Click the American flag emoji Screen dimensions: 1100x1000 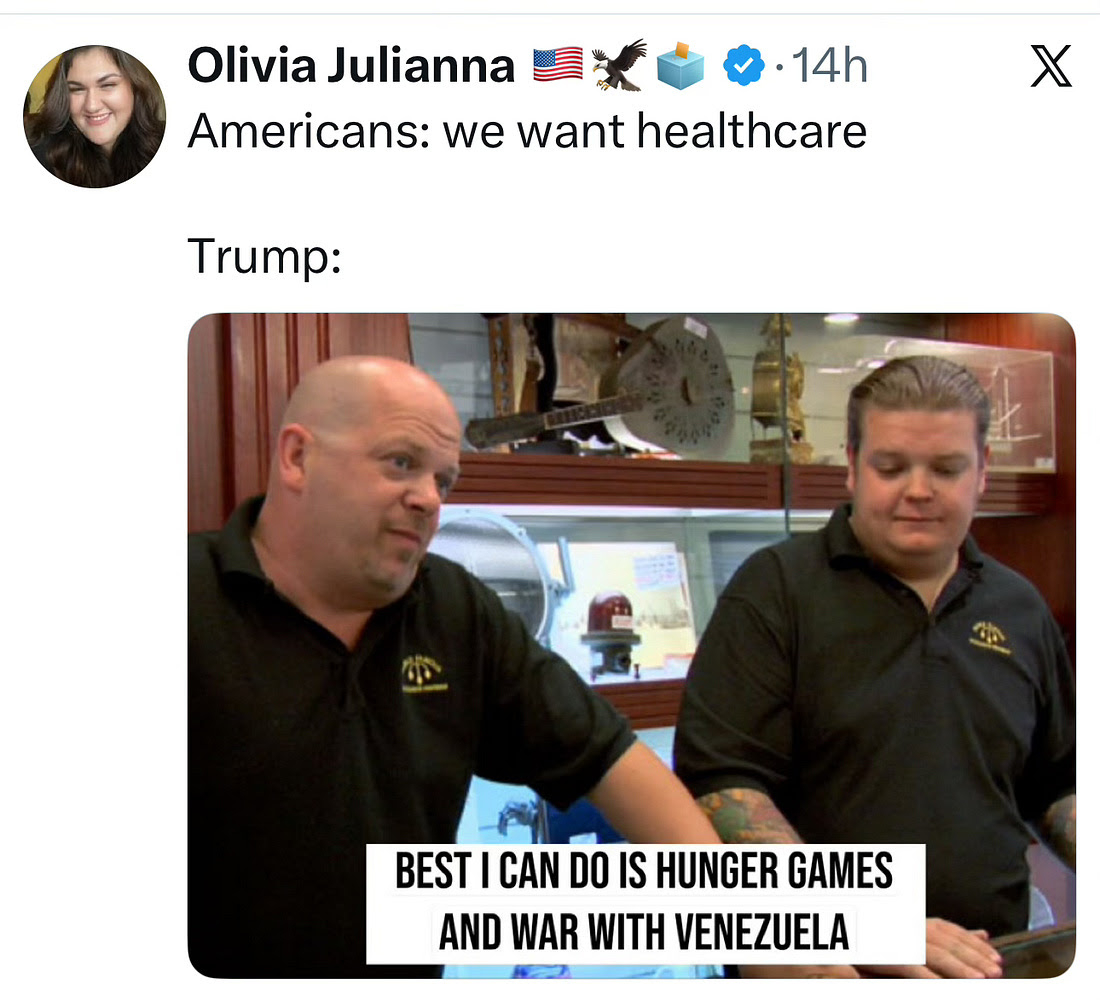click(558, 65)
